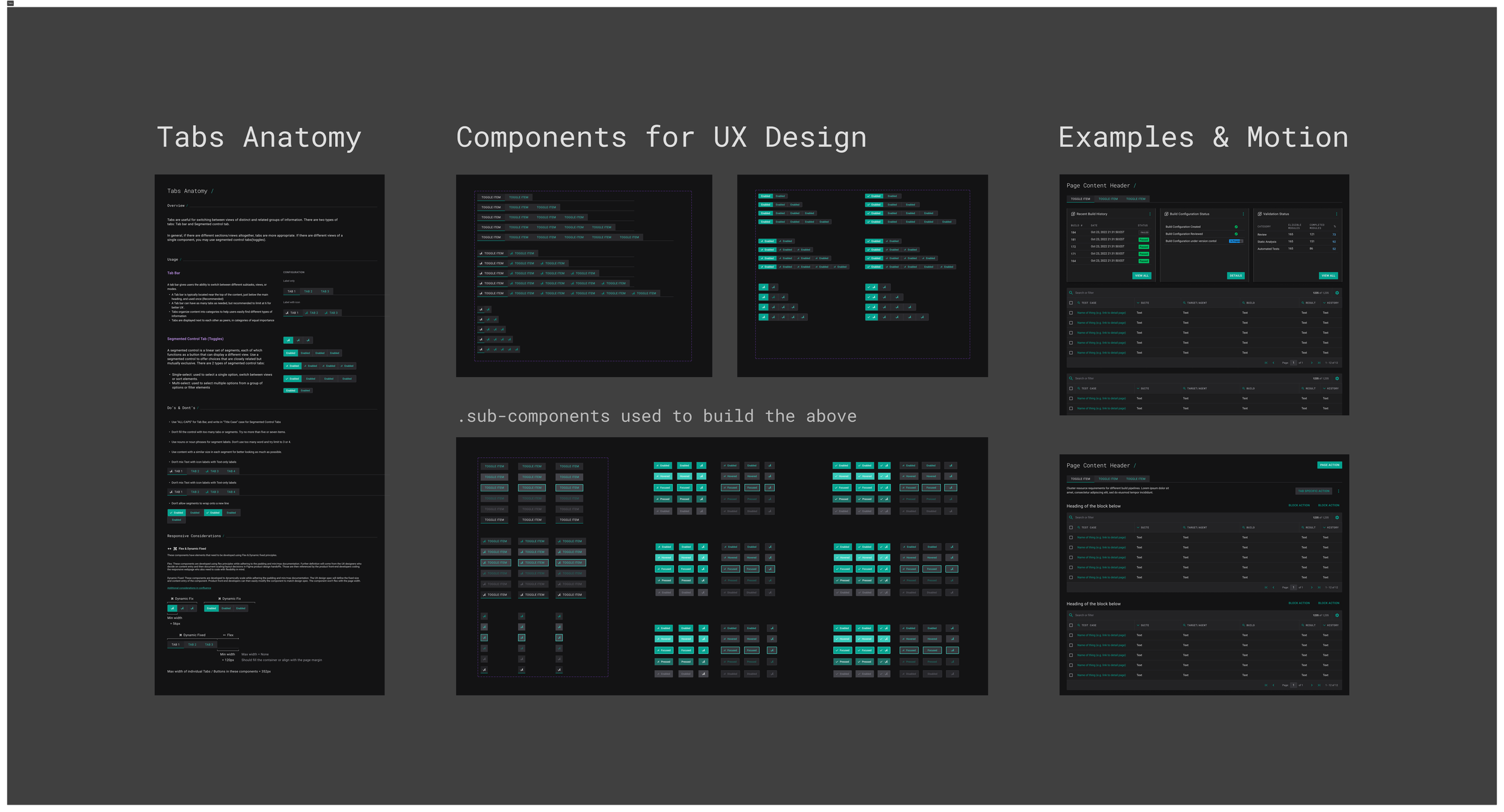
Task: Click the DETAILS button on Build Configuration card
Action: click(1235, 276)
